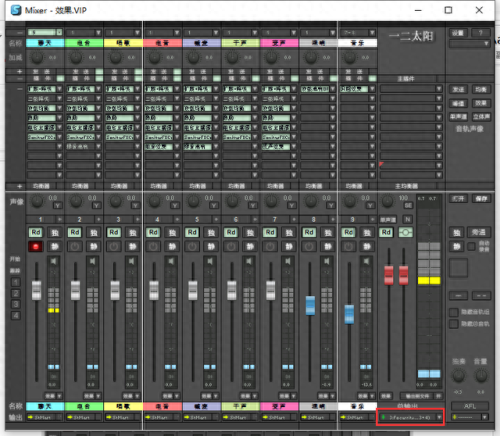Screen dimensions: 500x436
Task: Click the single dash button in right panel
Action: click(x=459, y=296)
